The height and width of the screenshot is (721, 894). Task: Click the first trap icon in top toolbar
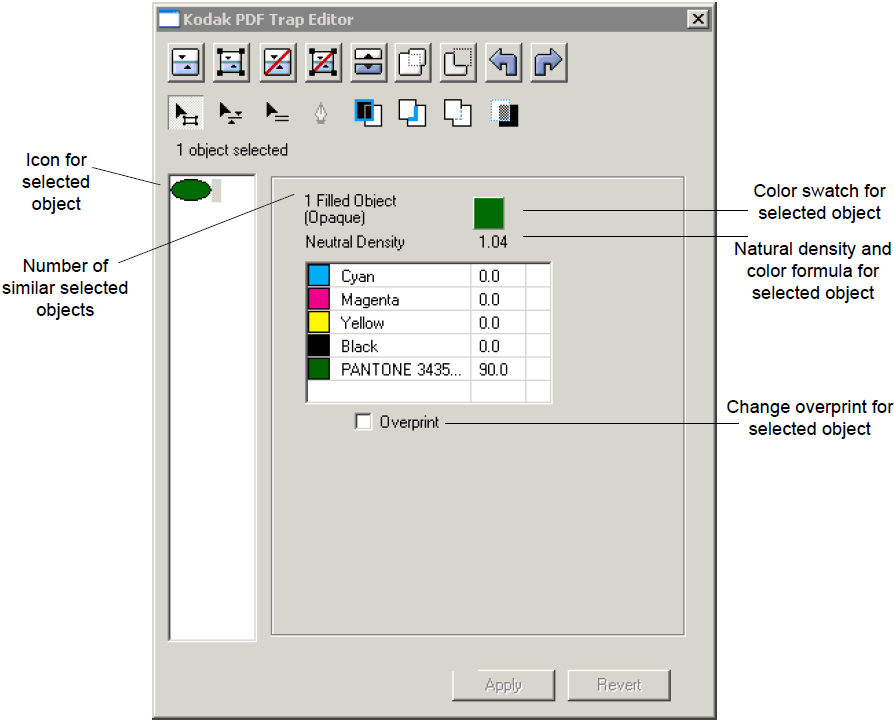186,62
